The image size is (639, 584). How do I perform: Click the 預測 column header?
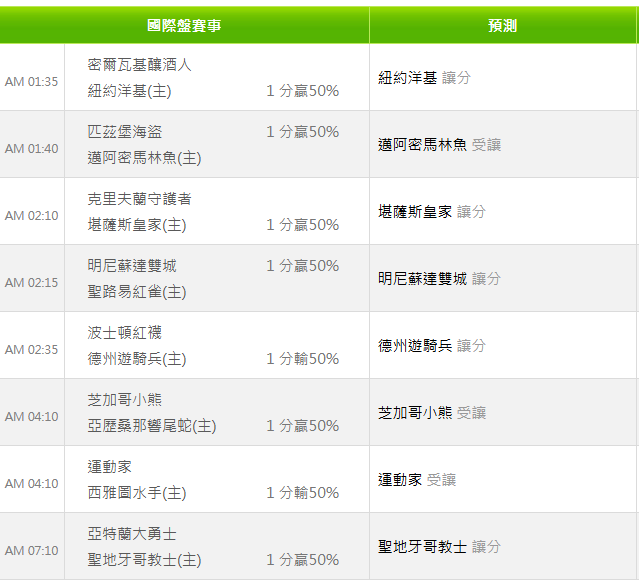click(x=502, y=25)
